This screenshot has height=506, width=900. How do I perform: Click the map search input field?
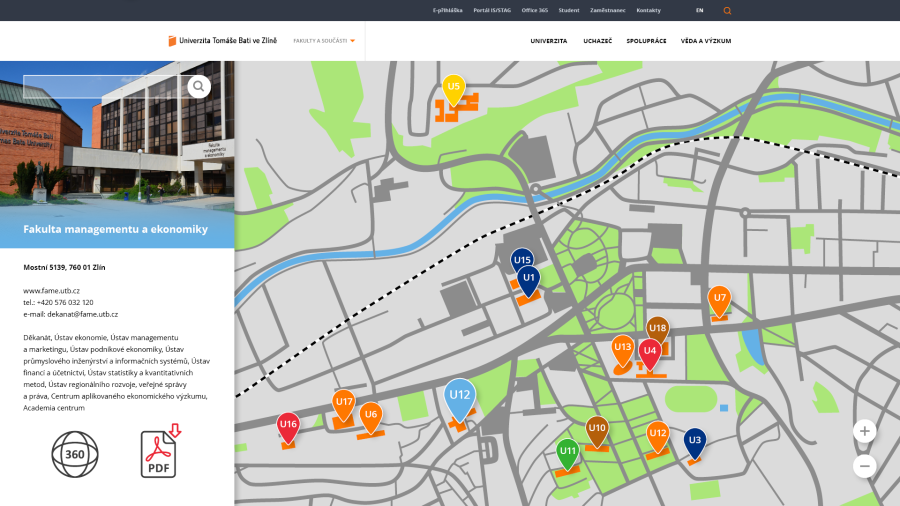click(x=104, y=86)
